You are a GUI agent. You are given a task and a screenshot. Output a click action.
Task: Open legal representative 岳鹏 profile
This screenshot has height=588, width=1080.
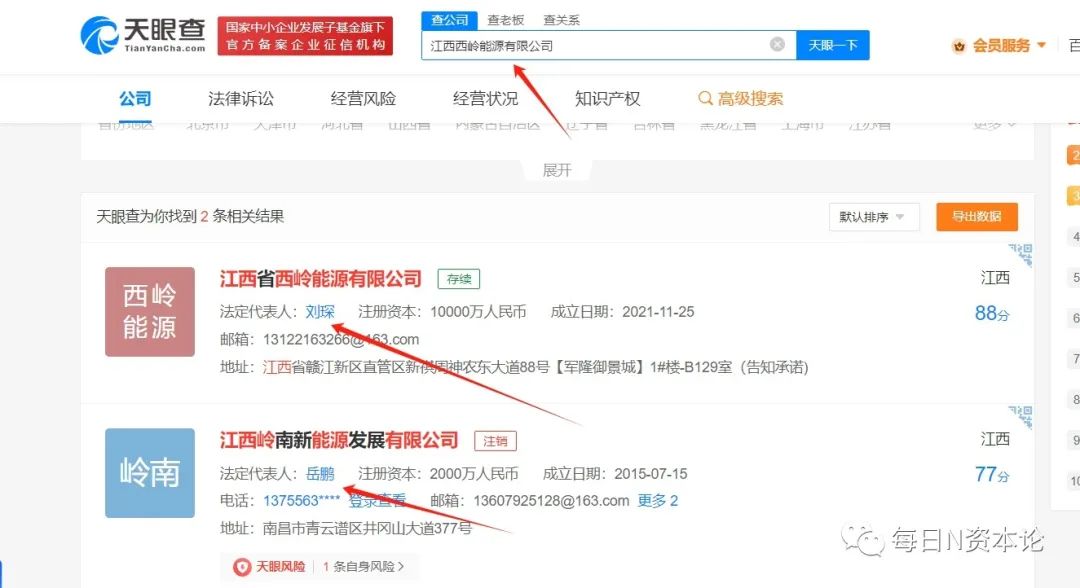tap(320, 474)
